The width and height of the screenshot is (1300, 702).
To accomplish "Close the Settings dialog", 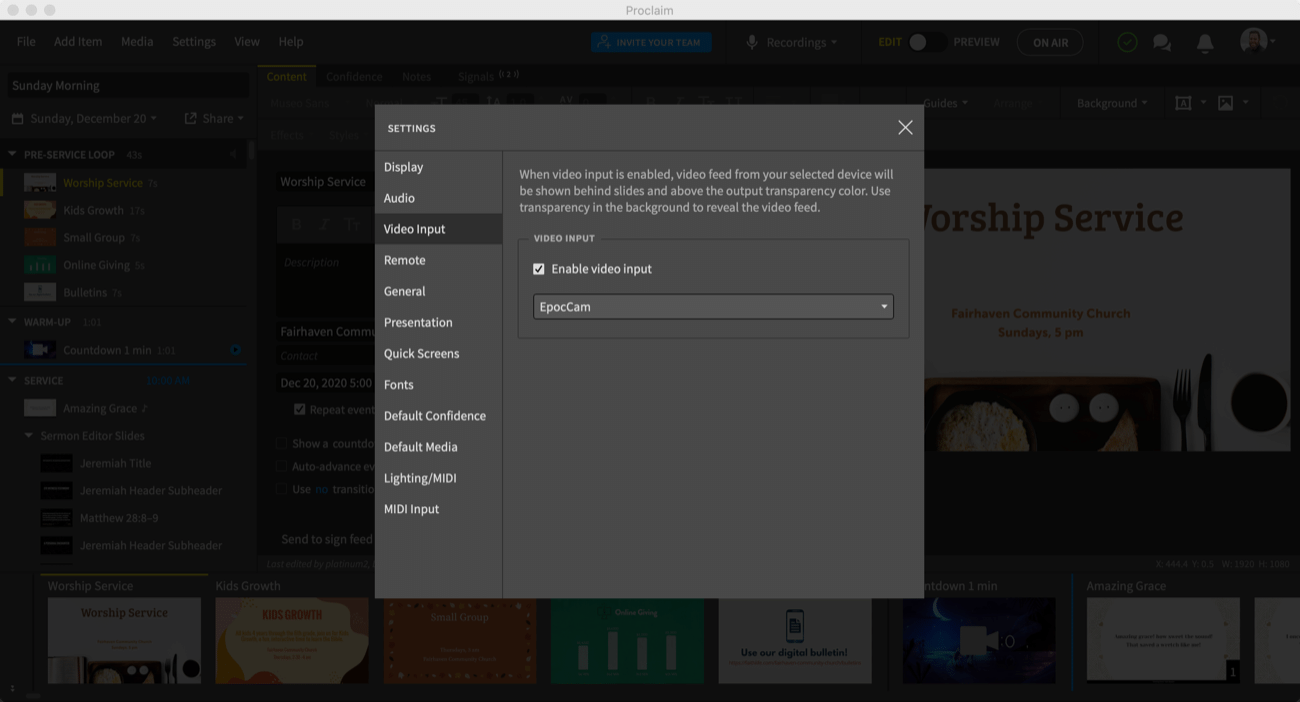I will [905, 128].
